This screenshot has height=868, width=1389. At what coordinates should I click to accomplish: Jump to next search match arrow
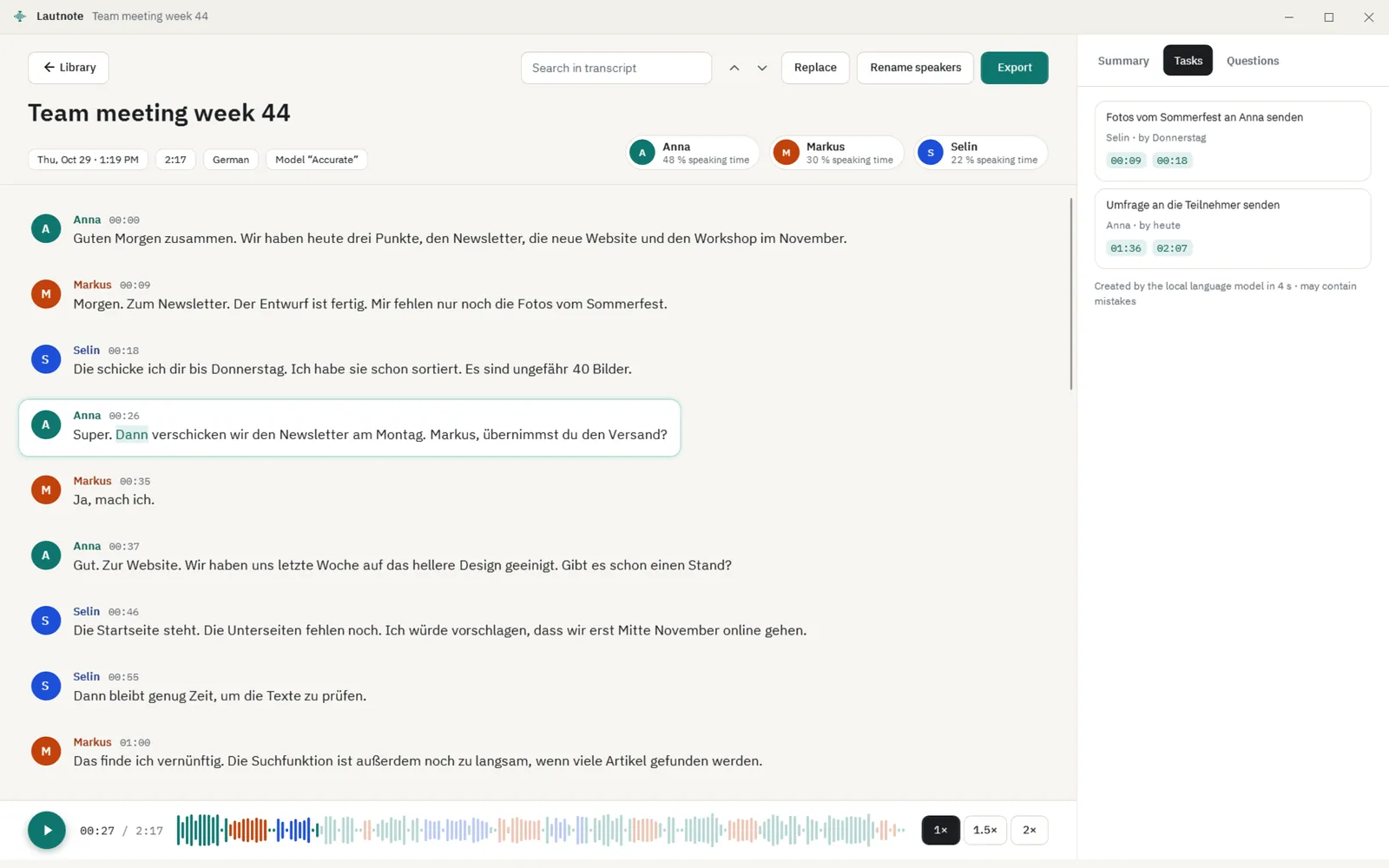(762, 68)
